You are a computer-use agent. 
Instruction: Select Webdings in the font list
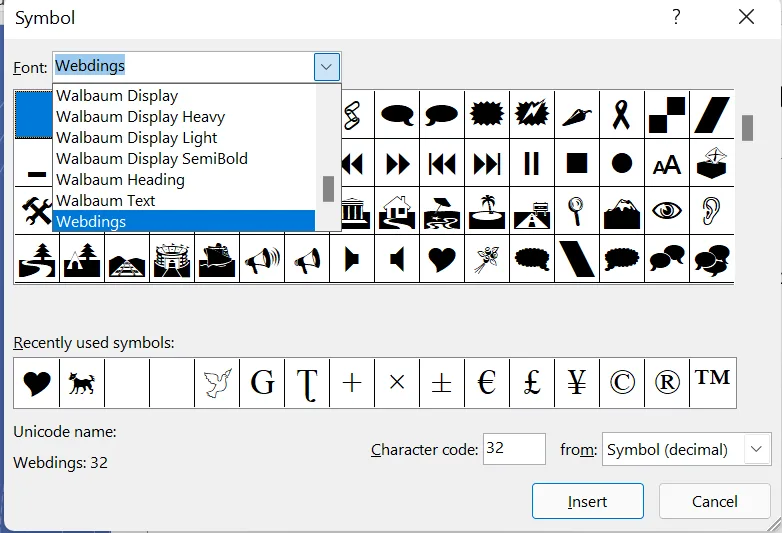tap(184, 221)
